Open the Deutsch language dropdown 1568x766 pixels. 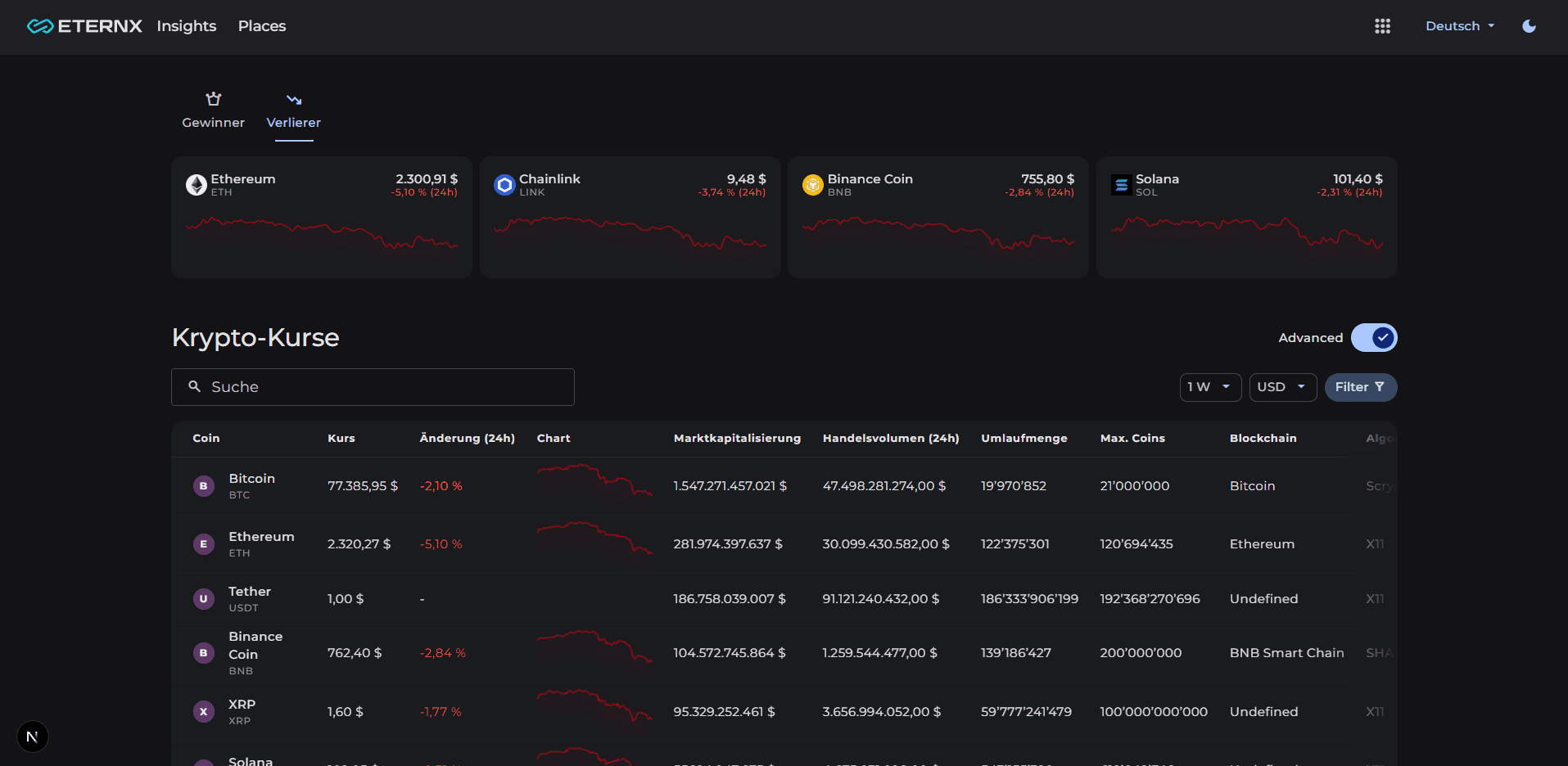[1459, 26]
